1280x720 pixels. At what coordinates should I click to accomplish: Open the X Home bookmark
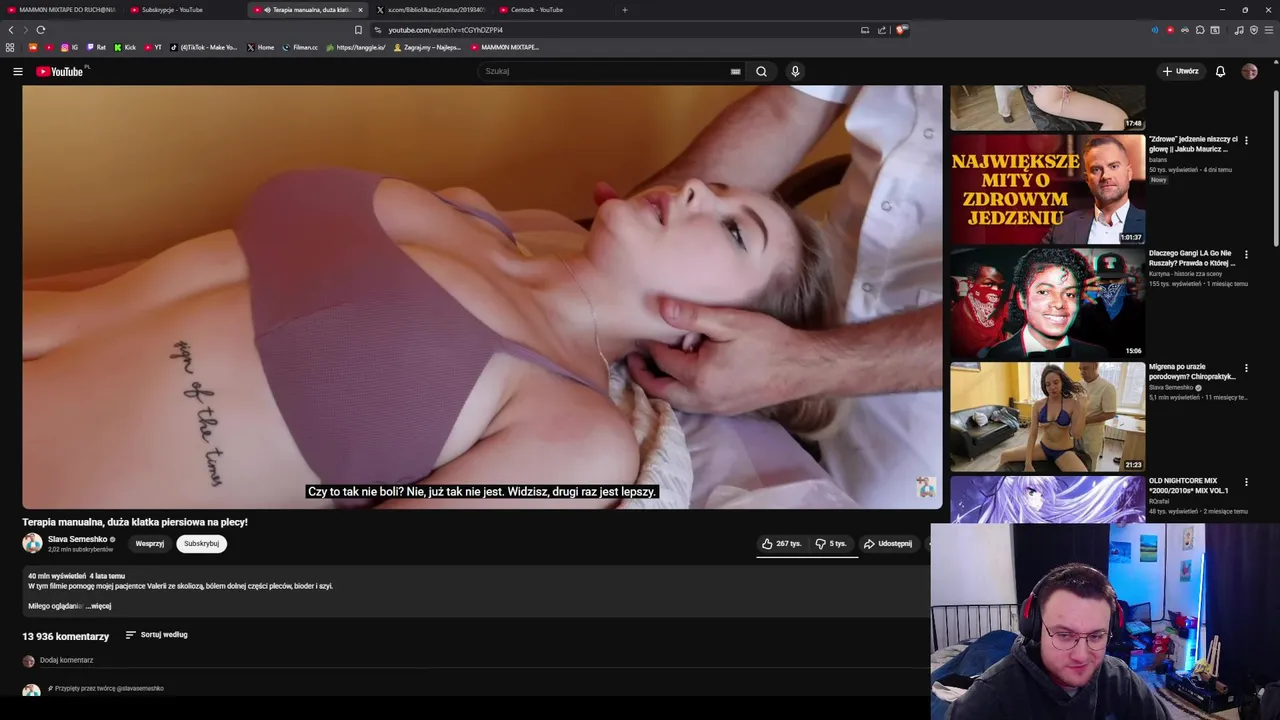point(260,47)
